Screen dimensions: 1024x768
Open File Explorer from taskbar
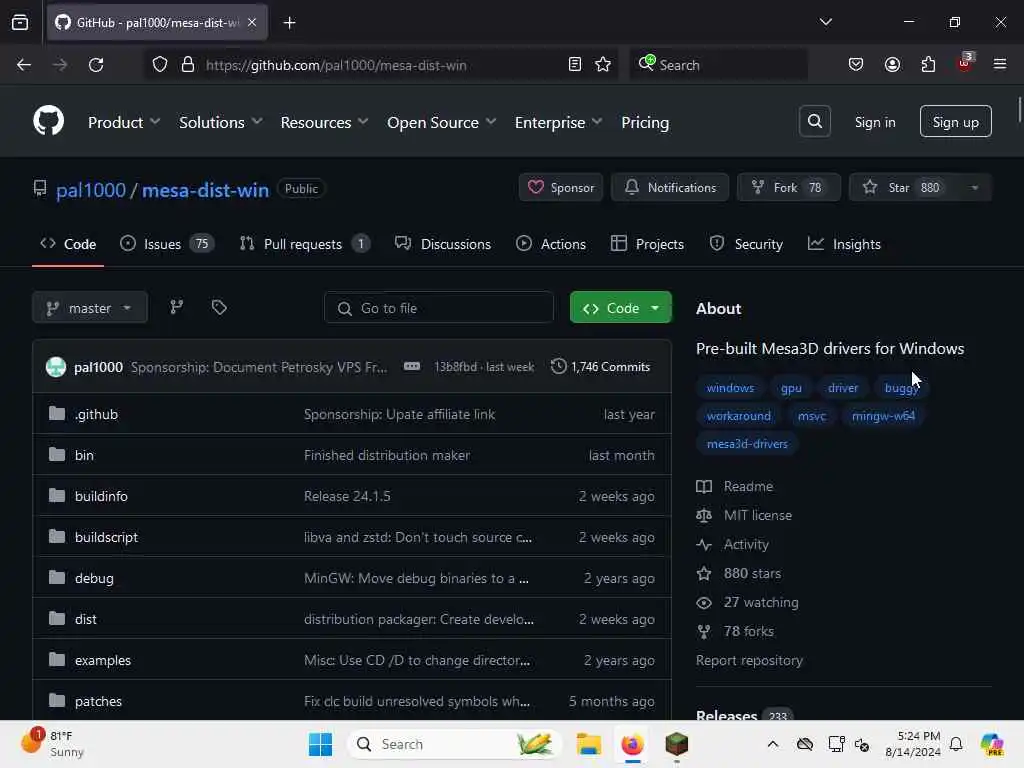tap(588, 744)
